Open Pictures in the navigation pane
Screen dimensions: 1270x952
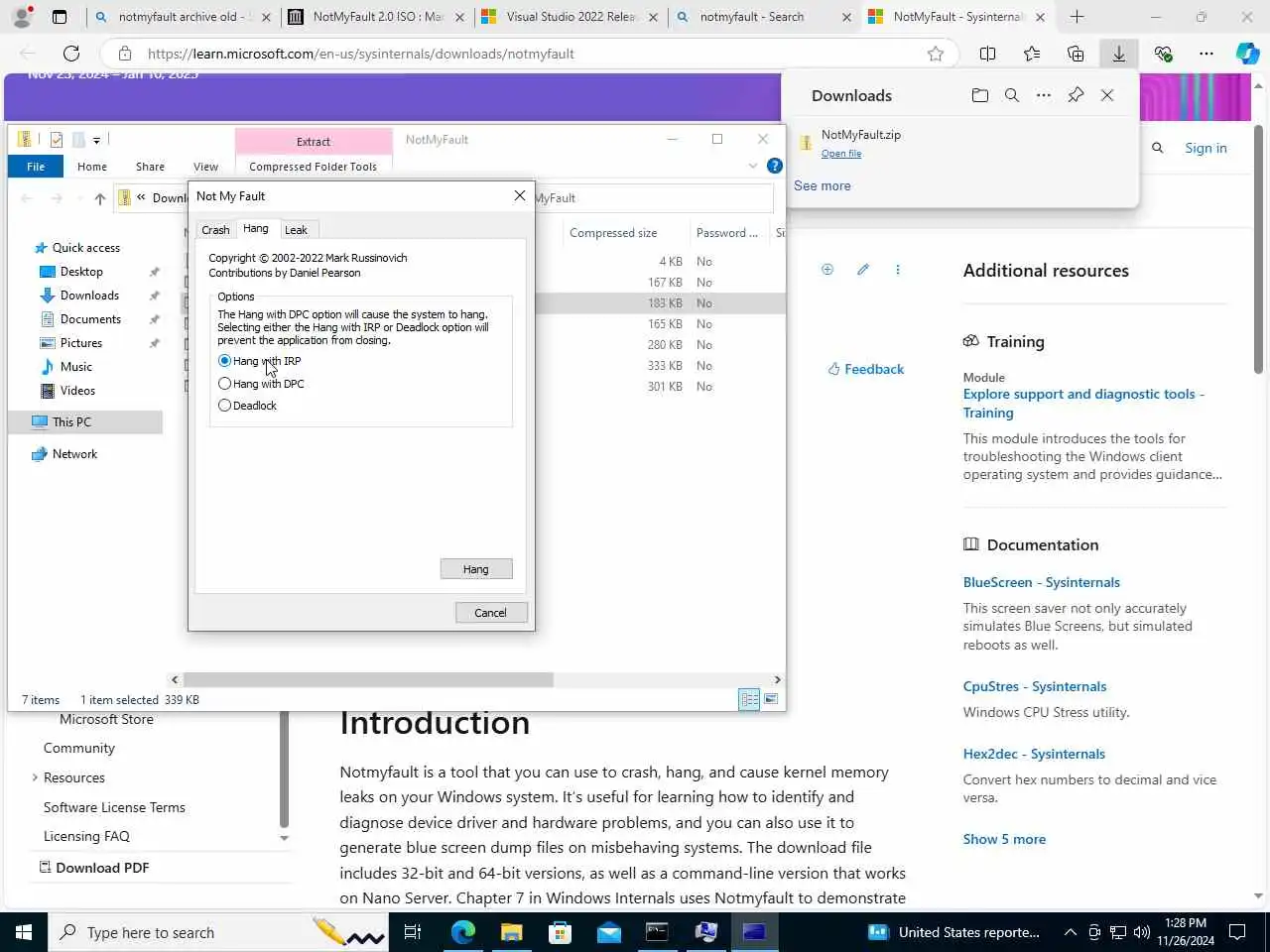click(x=81, y=343)
